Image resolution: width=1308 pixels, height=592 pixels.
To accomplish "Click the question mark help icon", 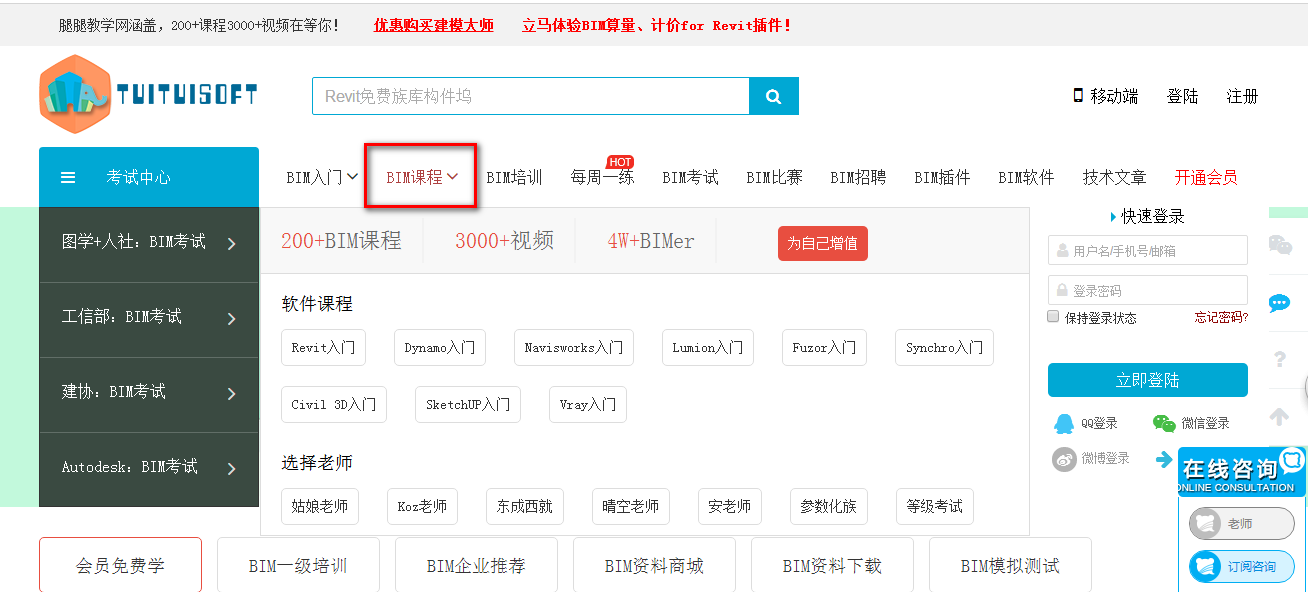I will coord(1280,359).
